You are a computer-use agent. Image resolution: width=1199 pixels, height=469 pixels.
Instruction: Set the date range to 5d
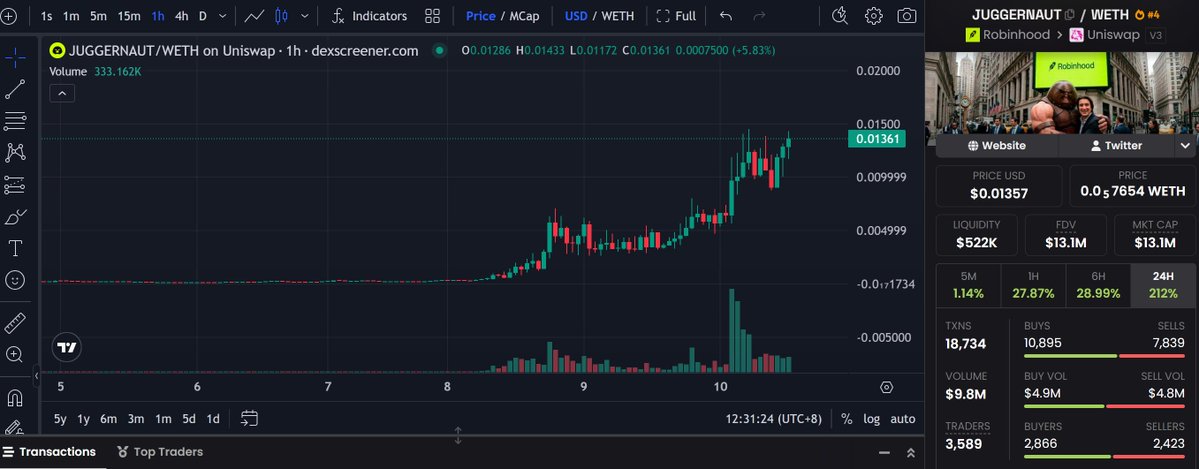click(189, 419)
